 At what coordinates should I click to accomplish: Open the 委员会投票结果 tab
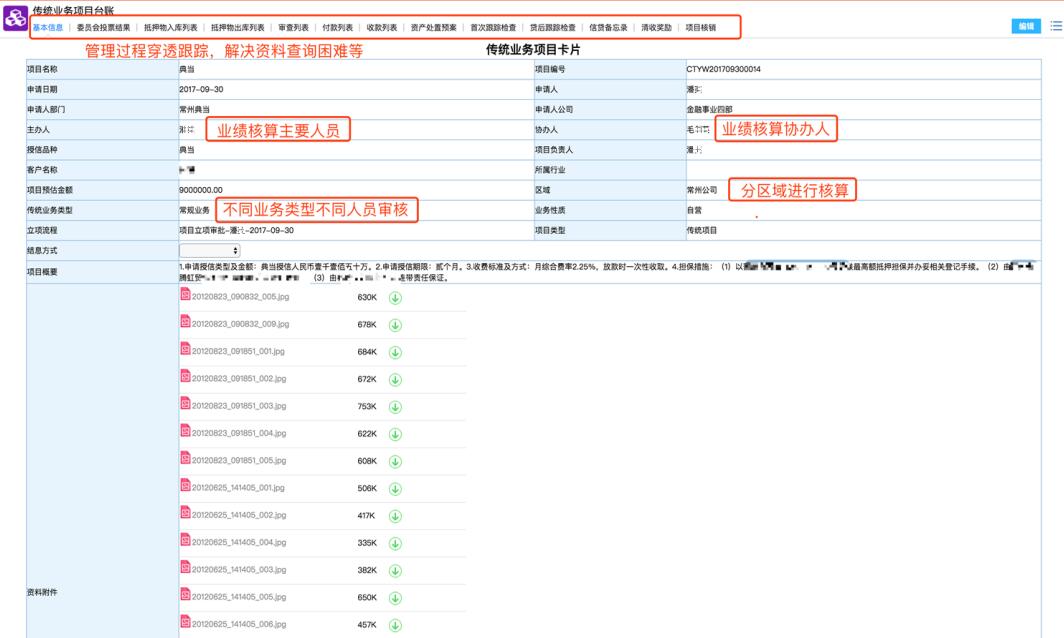point(103,28)
